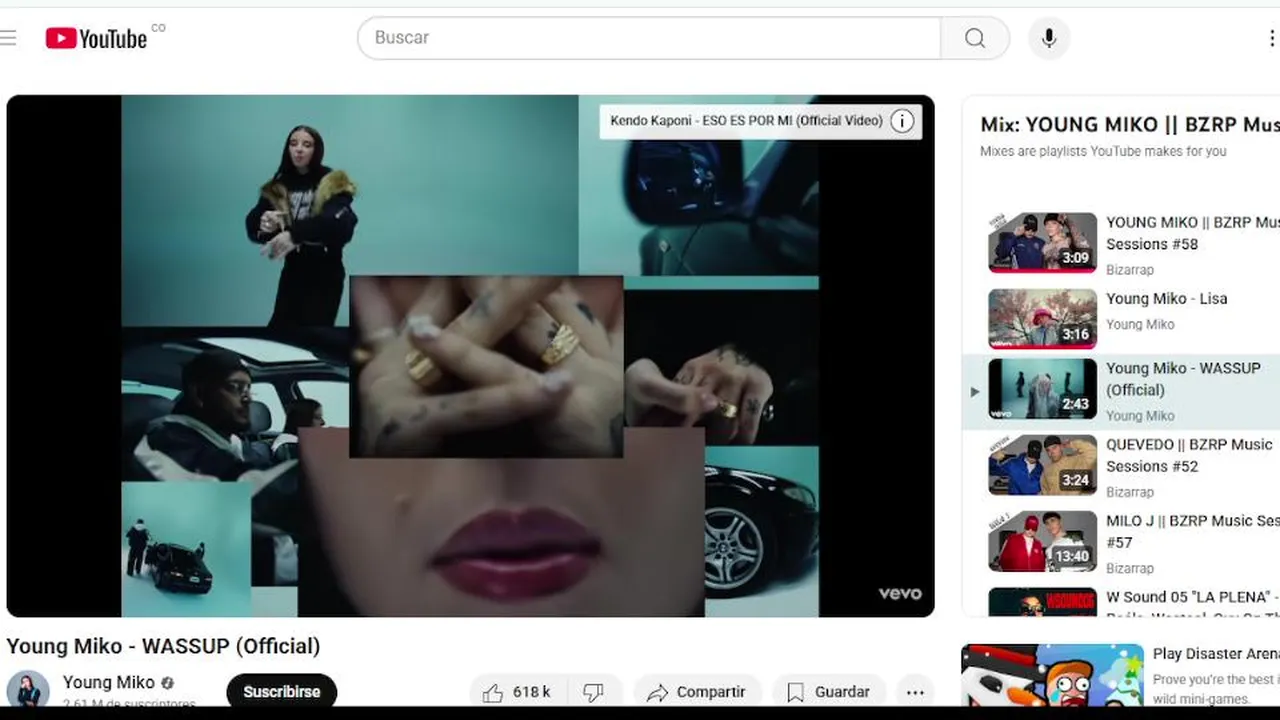Viewport: 1280px width, 720px height.
Task: Click the vevo watermark in player
Action: coord(900,593)
